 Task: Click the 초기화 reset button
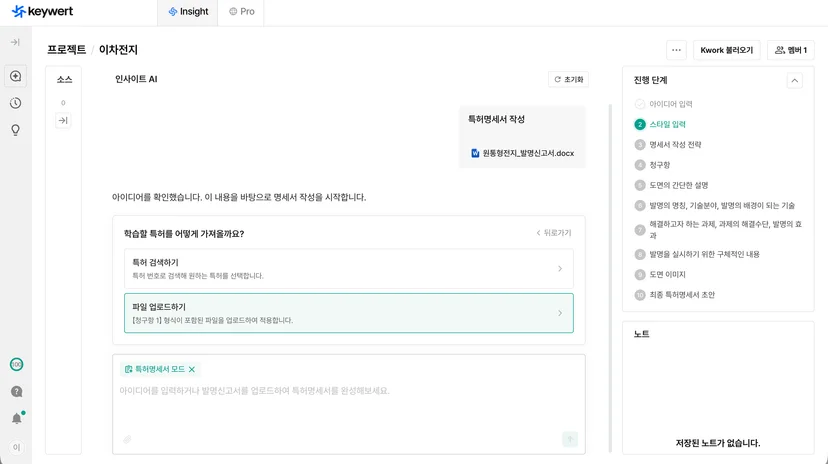[568, 80]
